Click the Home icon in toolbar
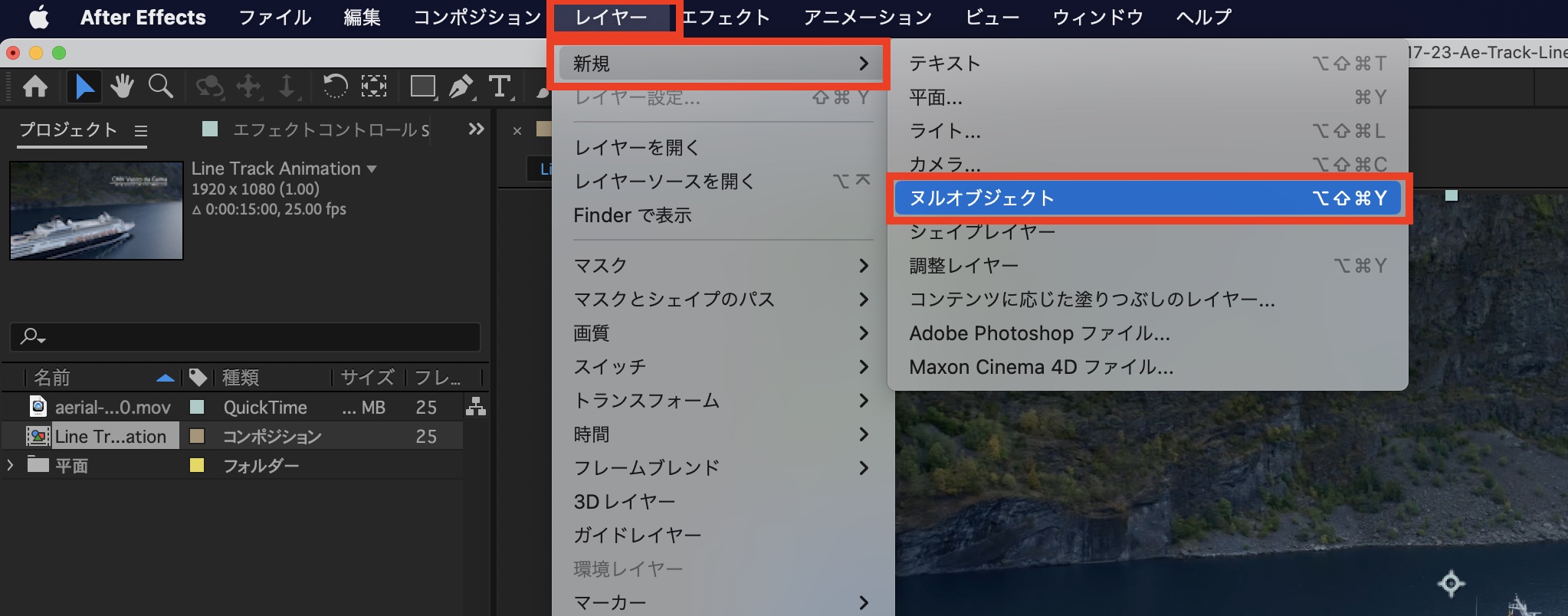 (x=35, y=87)
